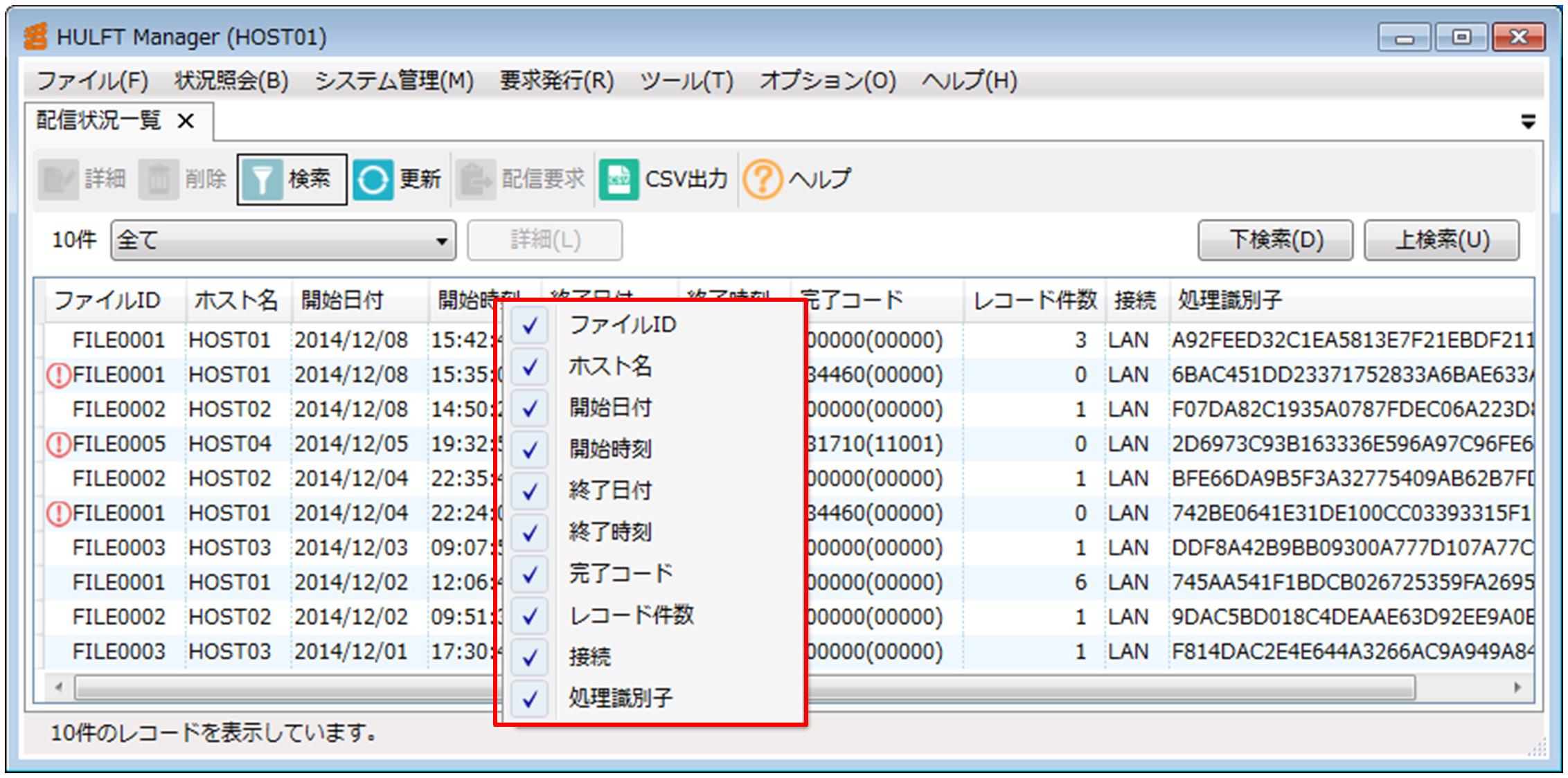Open the ヘルプ(H) menu
This screenshot has width=1568, height=778.
click(969, 81)
